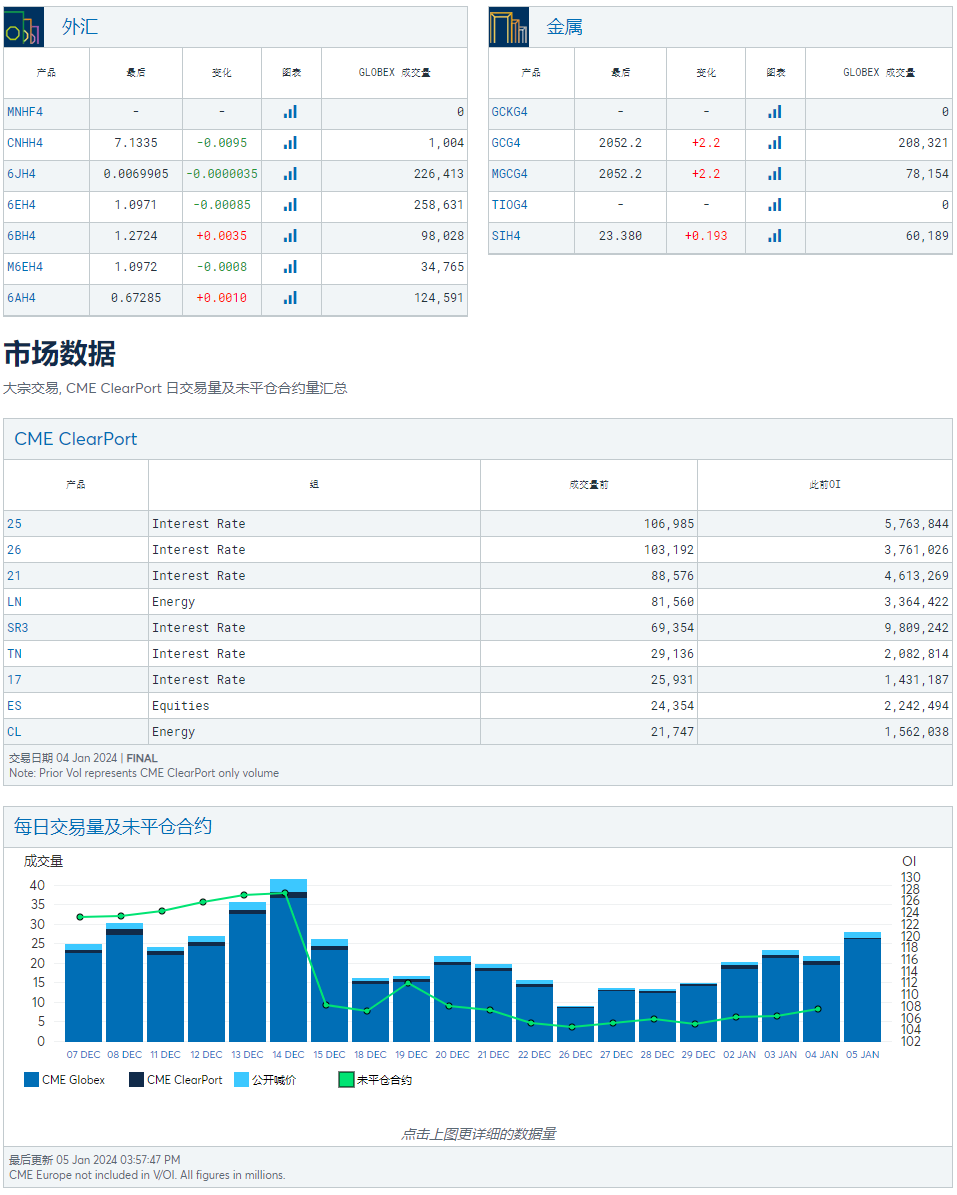
Task: Open ClearPort product 25 link
Action: pyautogui.click(x=14, y=524)
